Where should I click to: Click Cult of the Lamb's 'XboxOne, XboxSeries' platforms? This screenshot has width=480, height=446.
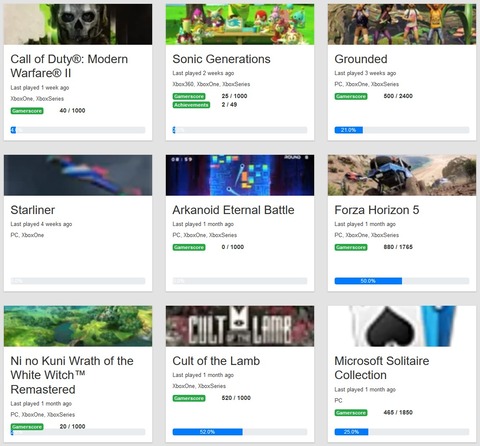tap(199, 386)
